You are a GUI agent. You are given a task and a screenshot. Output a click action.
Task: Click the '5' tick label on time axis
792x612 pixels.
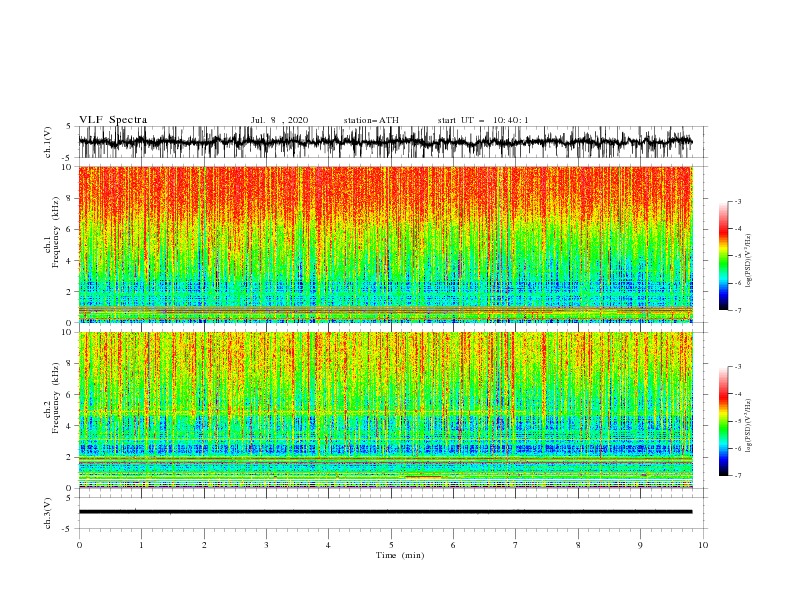(391, 545)
